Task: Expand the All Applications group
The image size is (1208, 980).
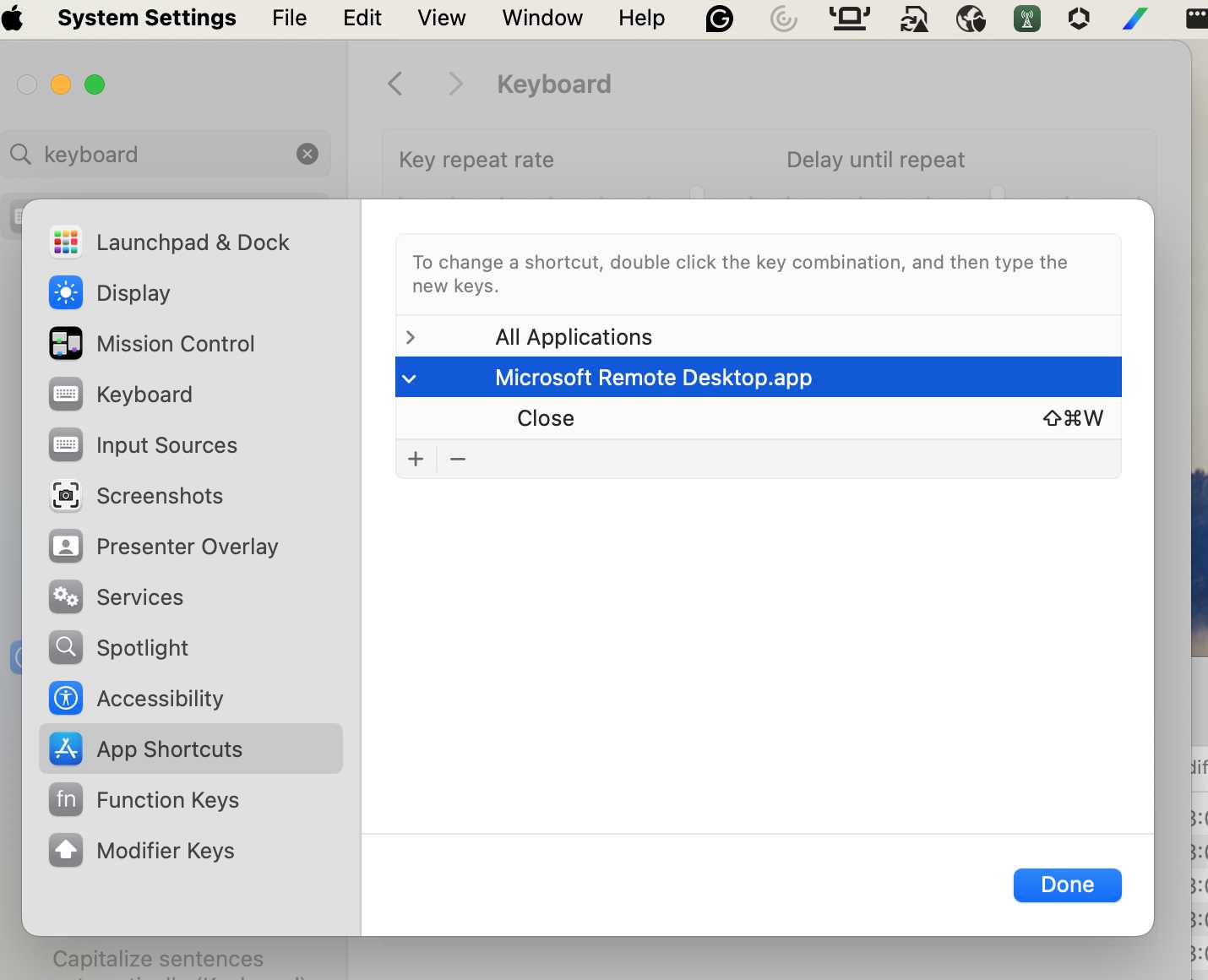Action: (x=411, y=337)
